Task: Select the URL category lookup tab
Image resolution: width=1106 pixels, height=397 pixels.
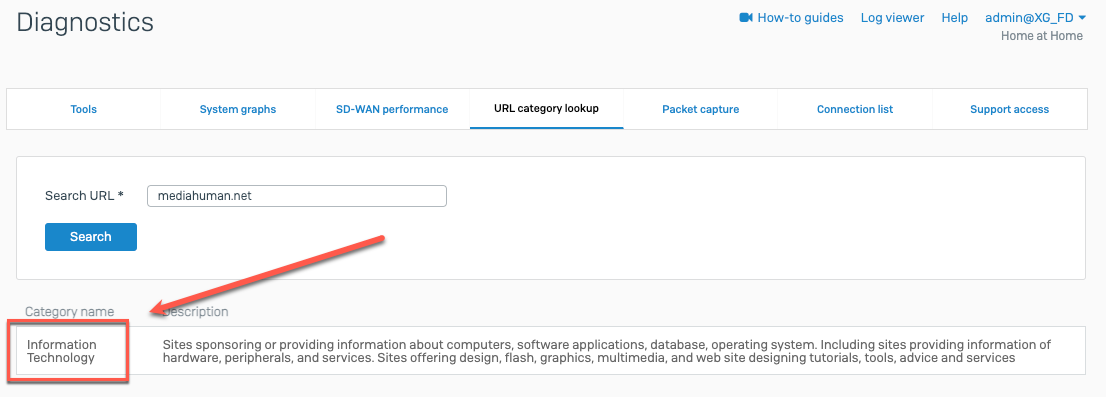Action: (547, 109)
